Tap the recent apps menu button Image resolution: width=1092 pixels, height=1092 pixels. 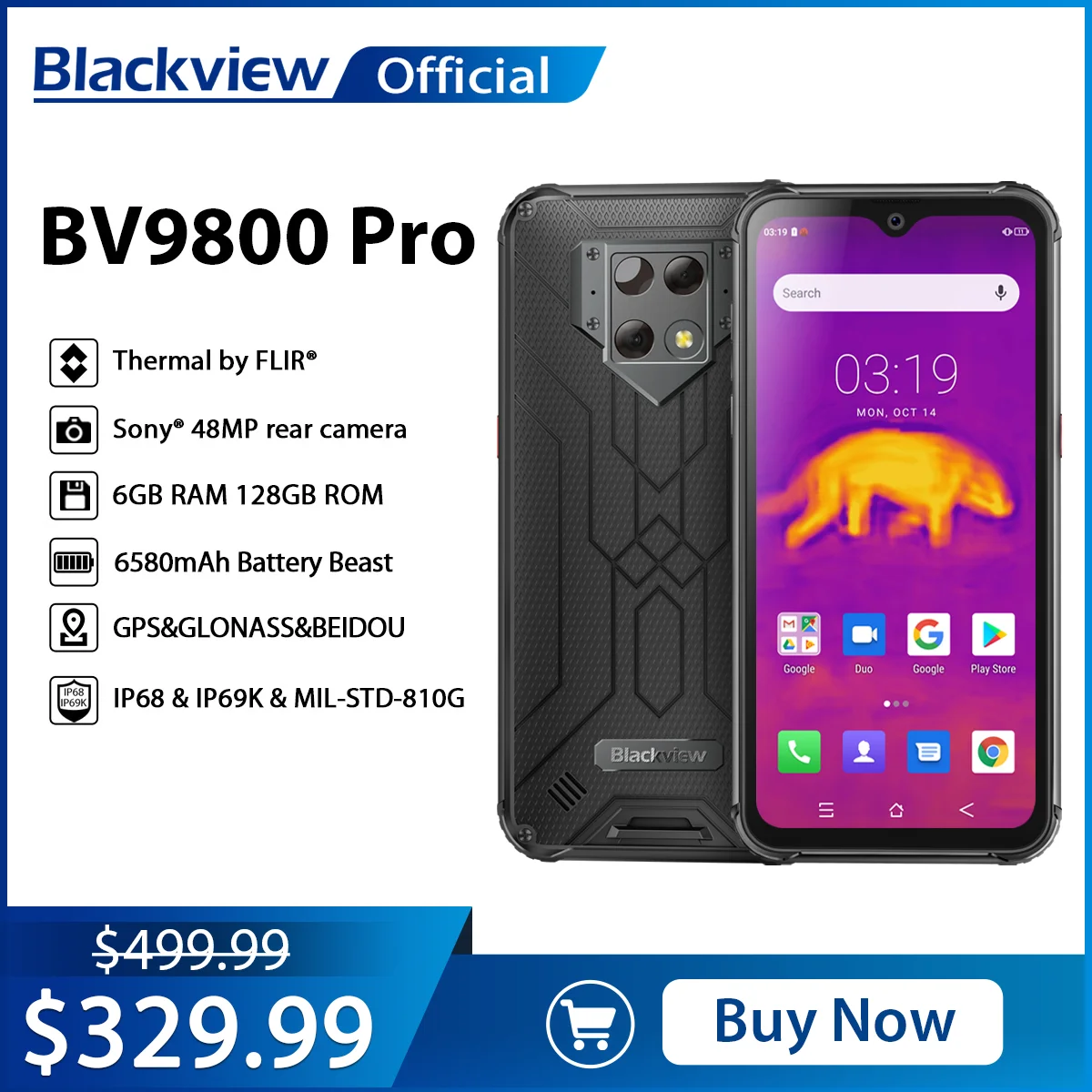[x=826, y=810]
